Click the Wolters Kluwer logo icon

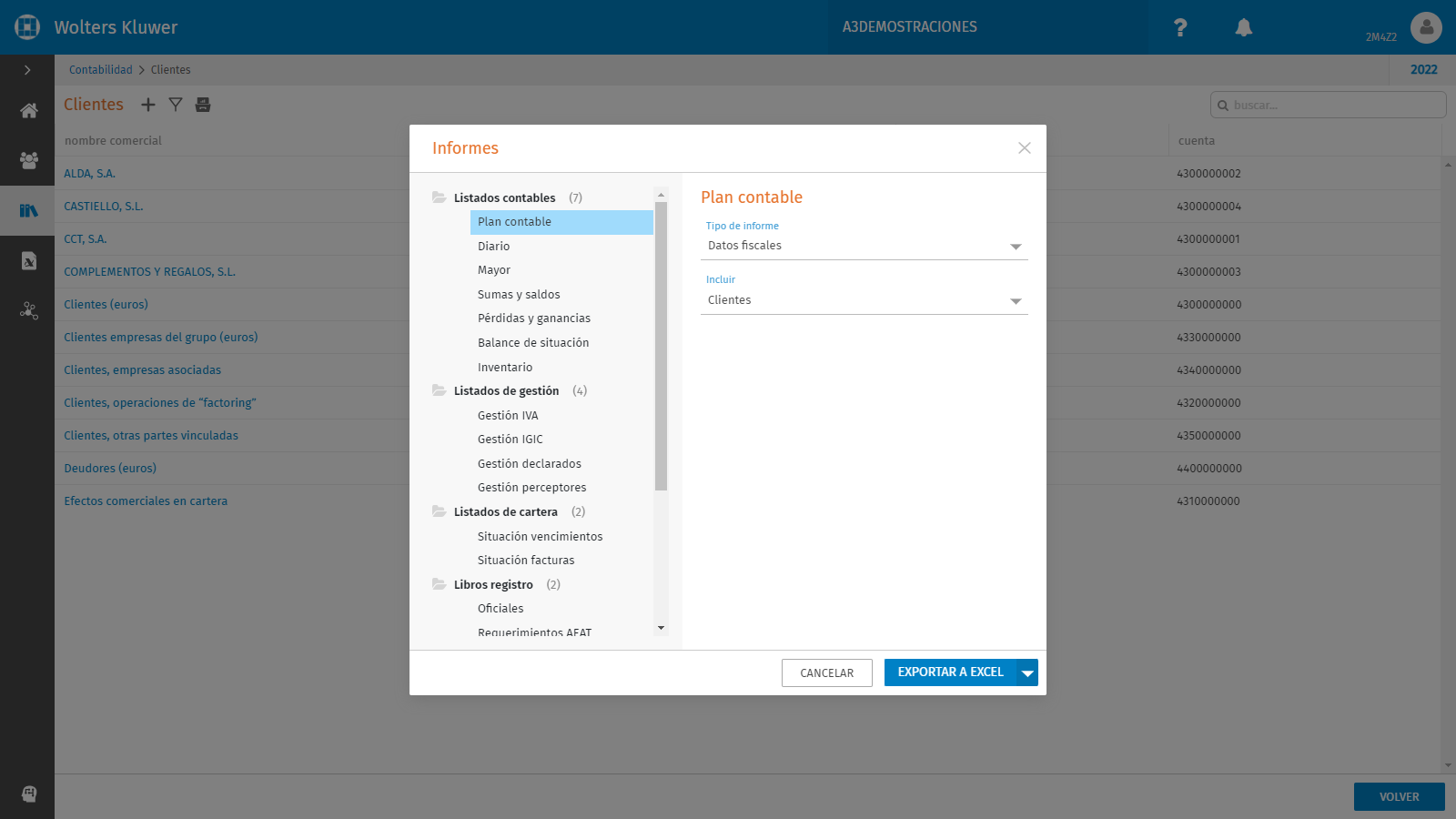coord(27,27)
